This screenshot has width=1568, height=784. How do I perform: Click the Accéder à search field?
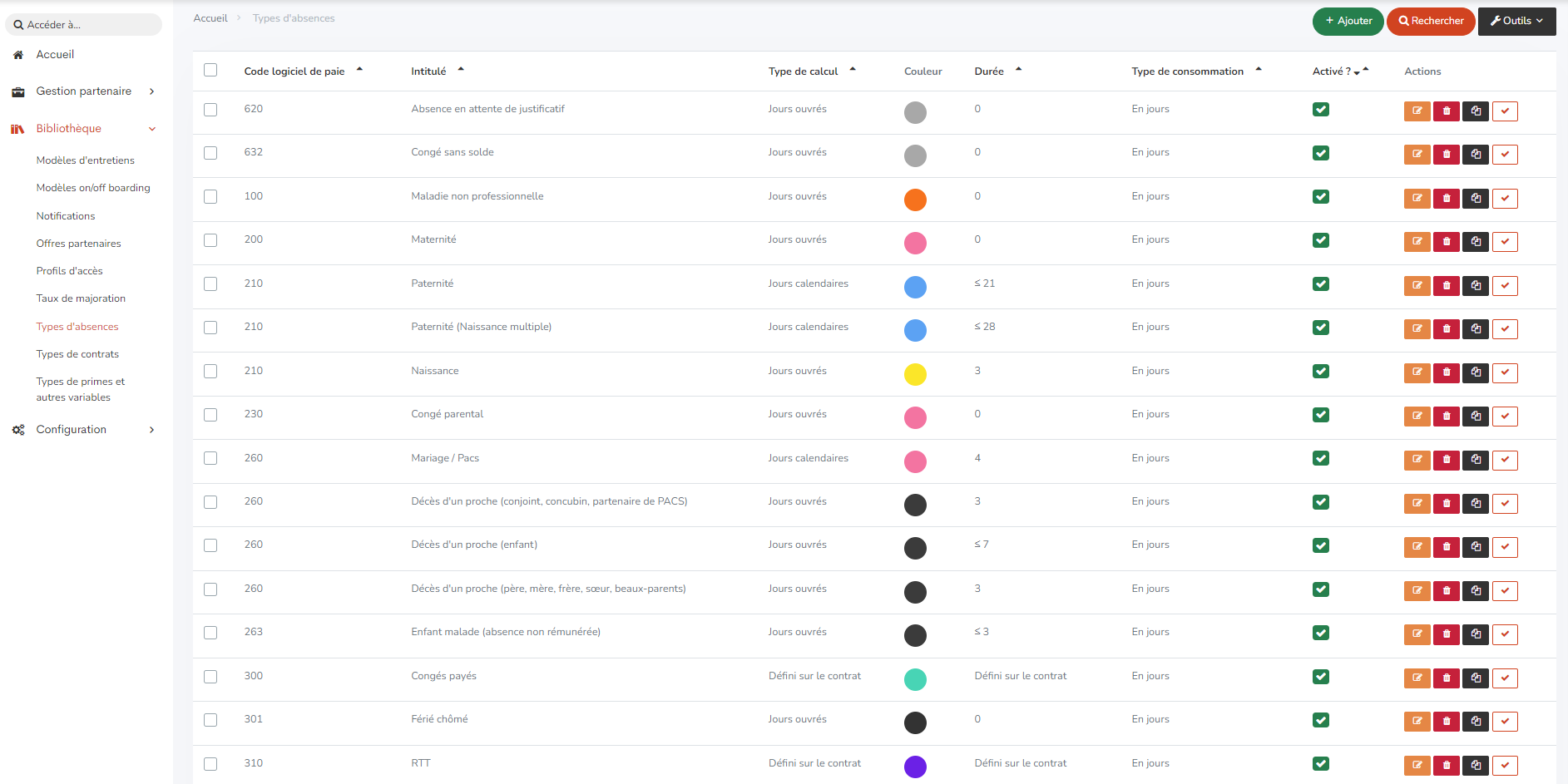coord(83,25)
